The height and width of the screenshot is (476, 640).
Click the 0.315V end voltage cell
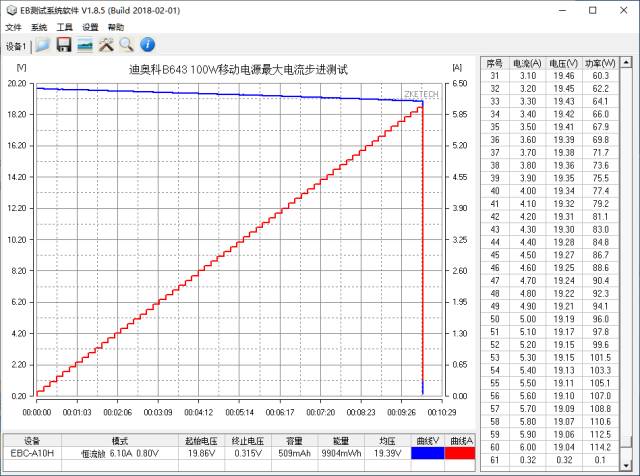point(248,453)
